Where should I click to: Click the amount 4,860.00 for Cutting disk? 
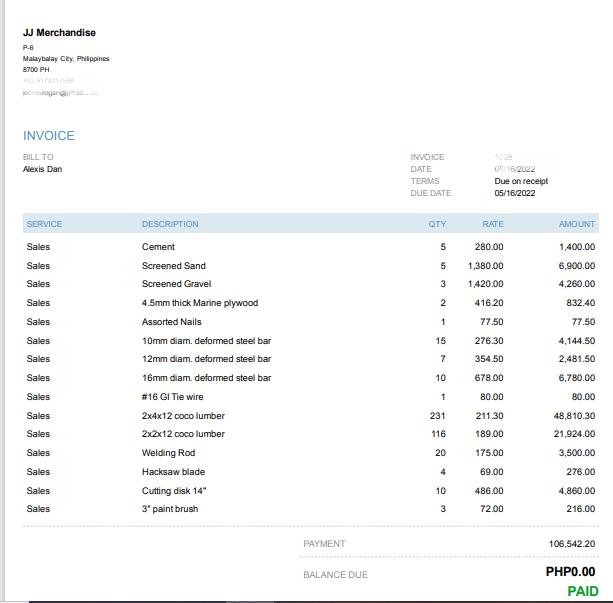pyautogui.click(x=577, y=491)
